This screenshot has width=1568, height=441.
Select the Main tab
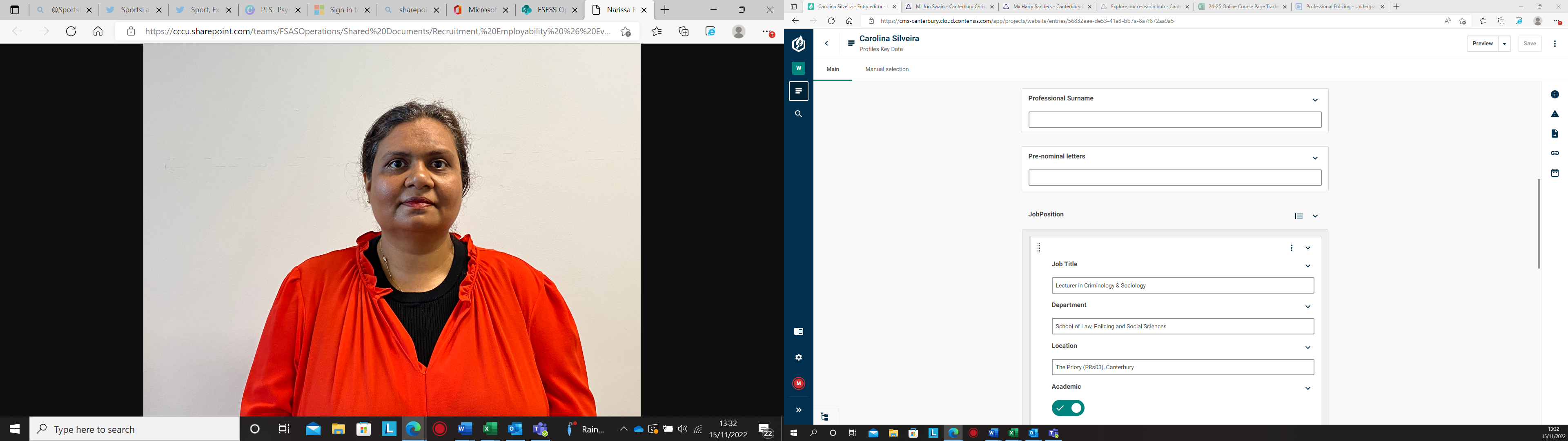click(832, 69)
